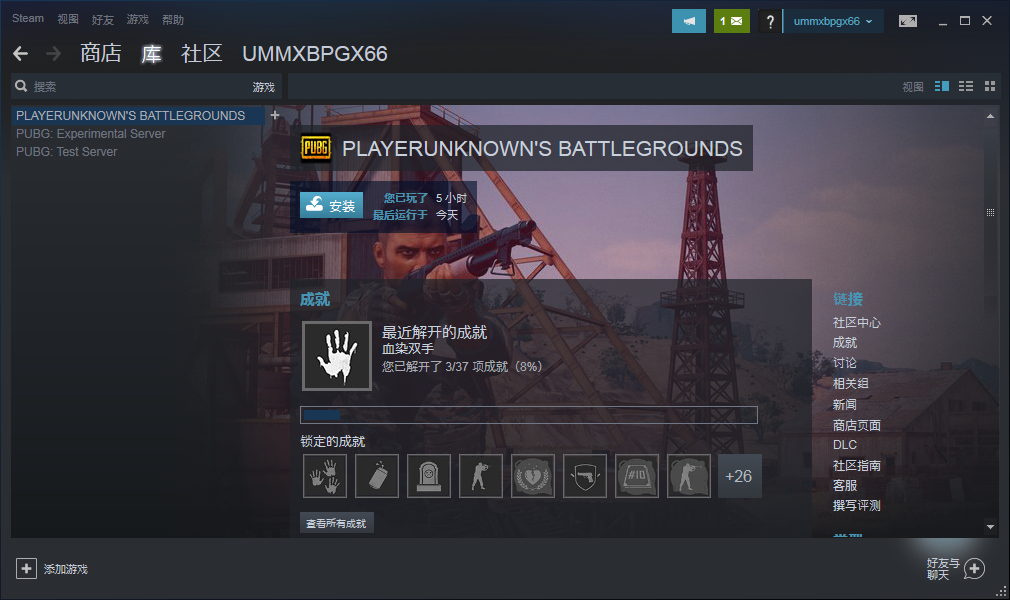
Task: Go forward with the right arrow
Action: pos(53,53)
